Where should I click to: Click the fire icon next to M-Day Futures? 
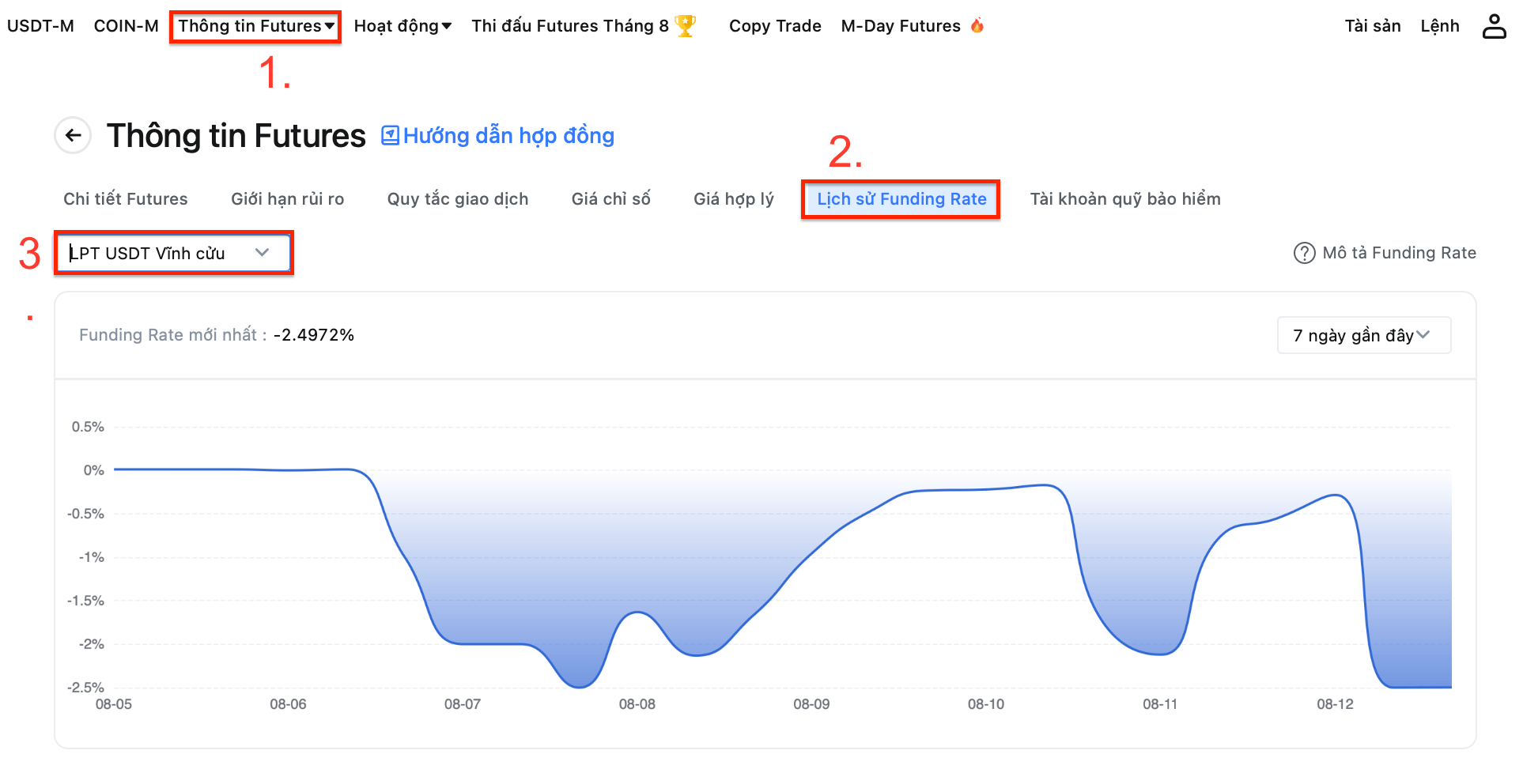[x=977, y=26]
